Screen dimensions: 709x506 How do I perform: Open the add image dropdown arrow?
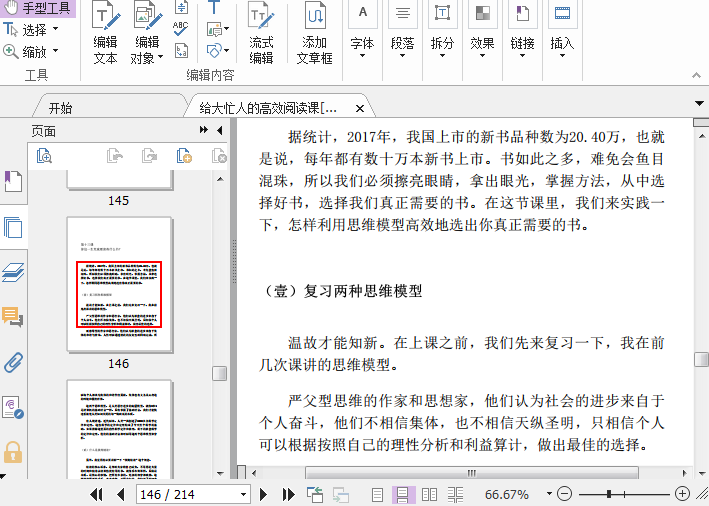click(227, 29)
